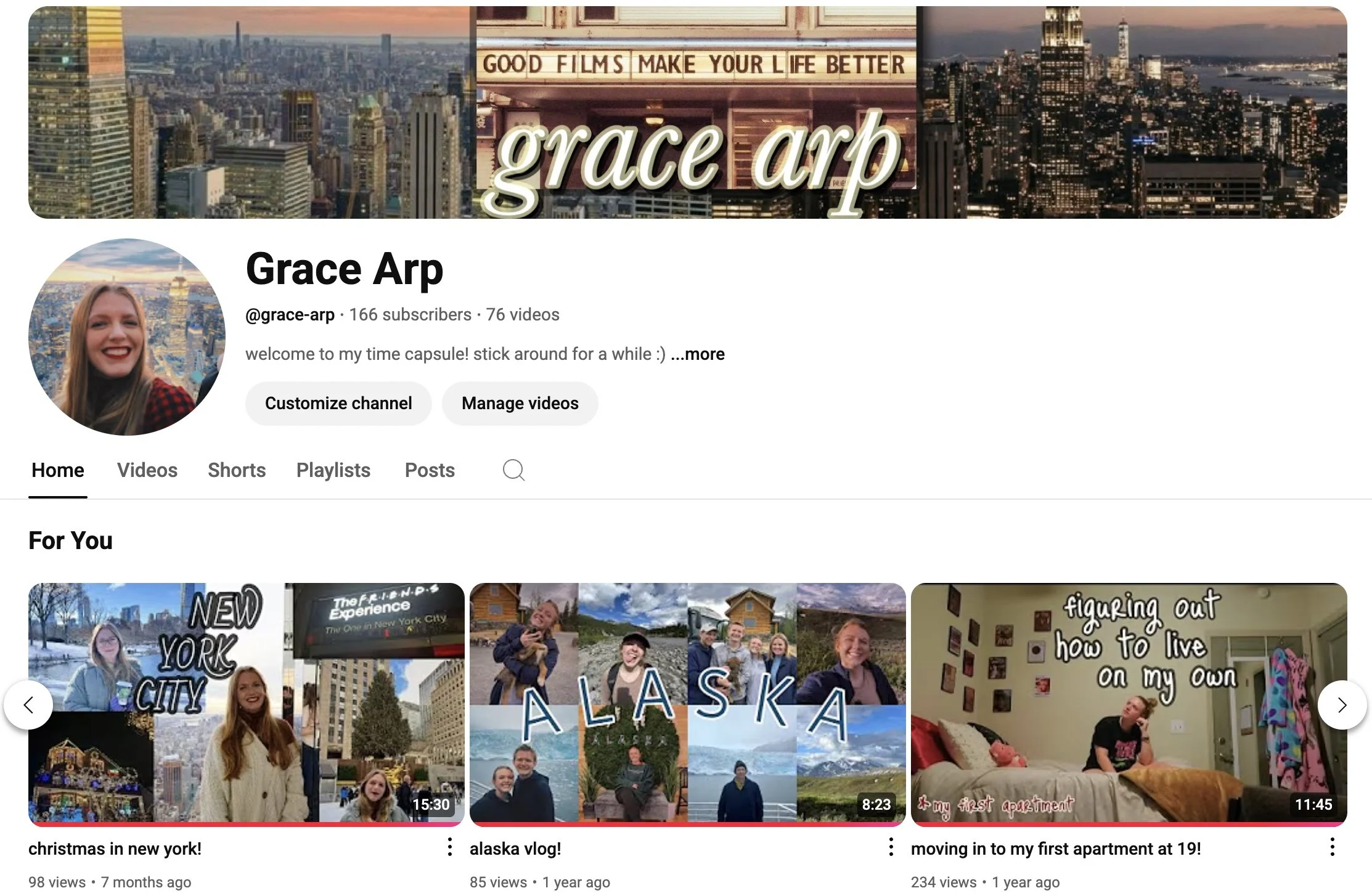This screenshot has height=896, width=1372.
Task: Expand channel description with ...more
Action: 698,354
